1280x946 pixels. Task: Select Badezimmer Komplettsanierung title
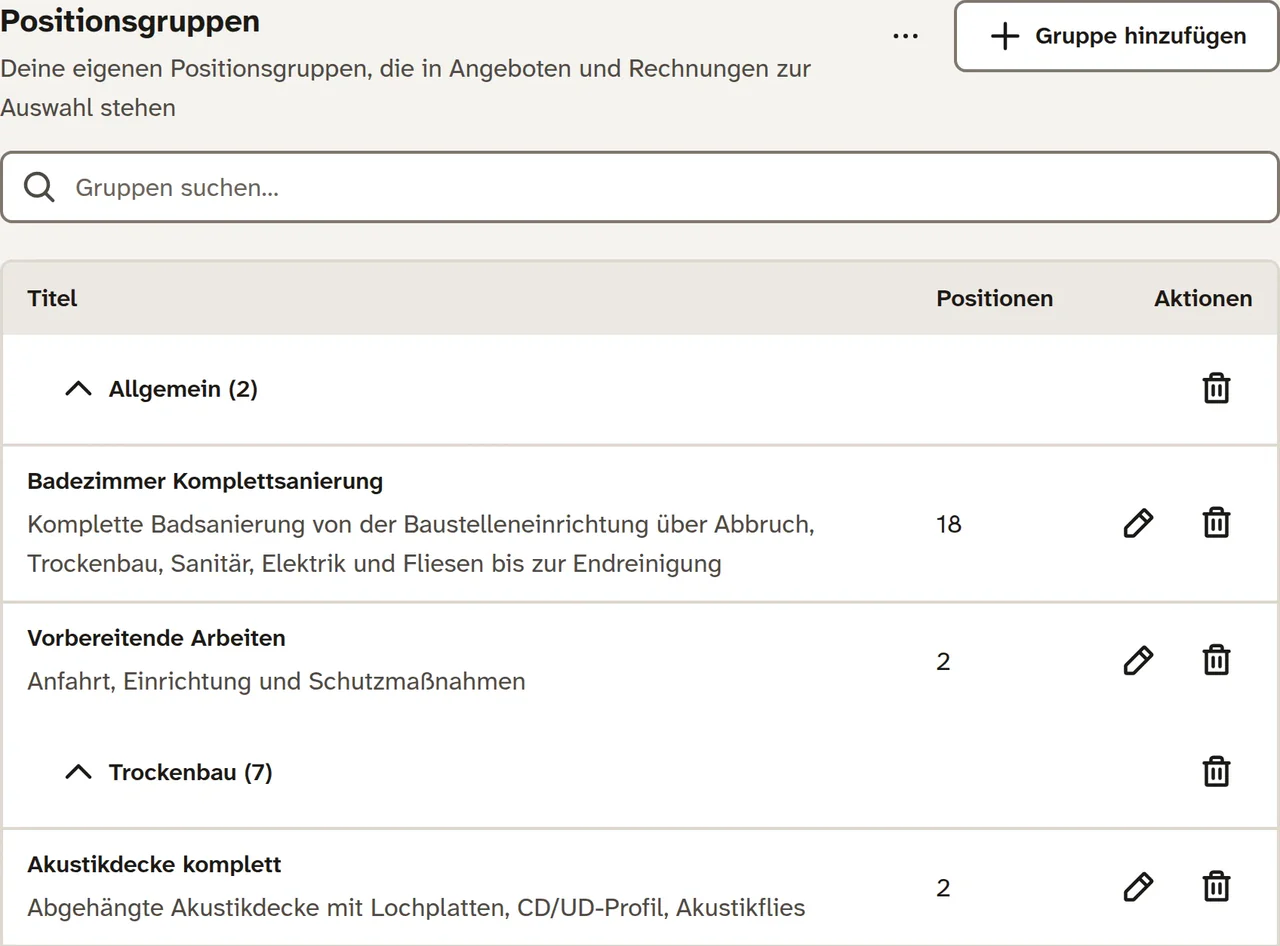205,481
